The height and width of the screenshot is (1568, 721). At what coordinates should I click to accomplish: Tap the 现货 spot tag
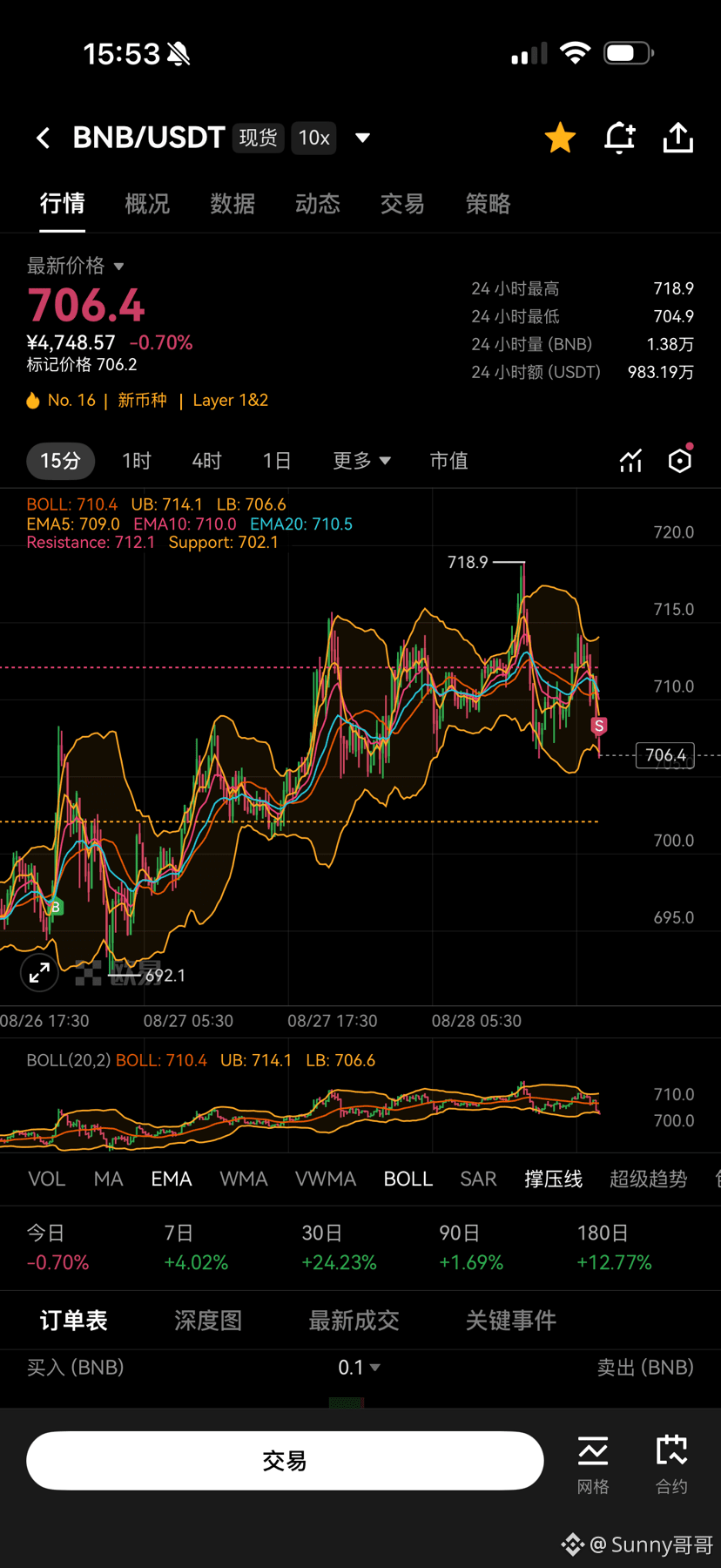259,138
